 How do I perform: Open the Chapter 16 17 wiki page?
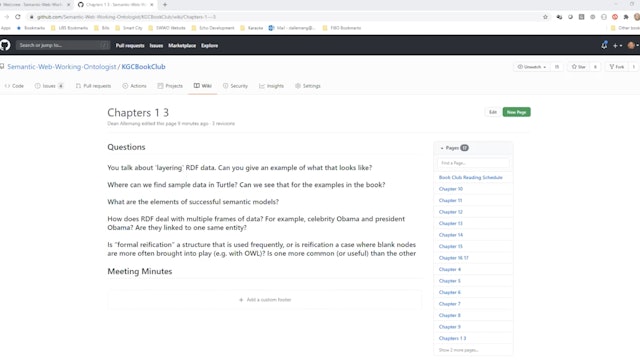pos(453,258)
